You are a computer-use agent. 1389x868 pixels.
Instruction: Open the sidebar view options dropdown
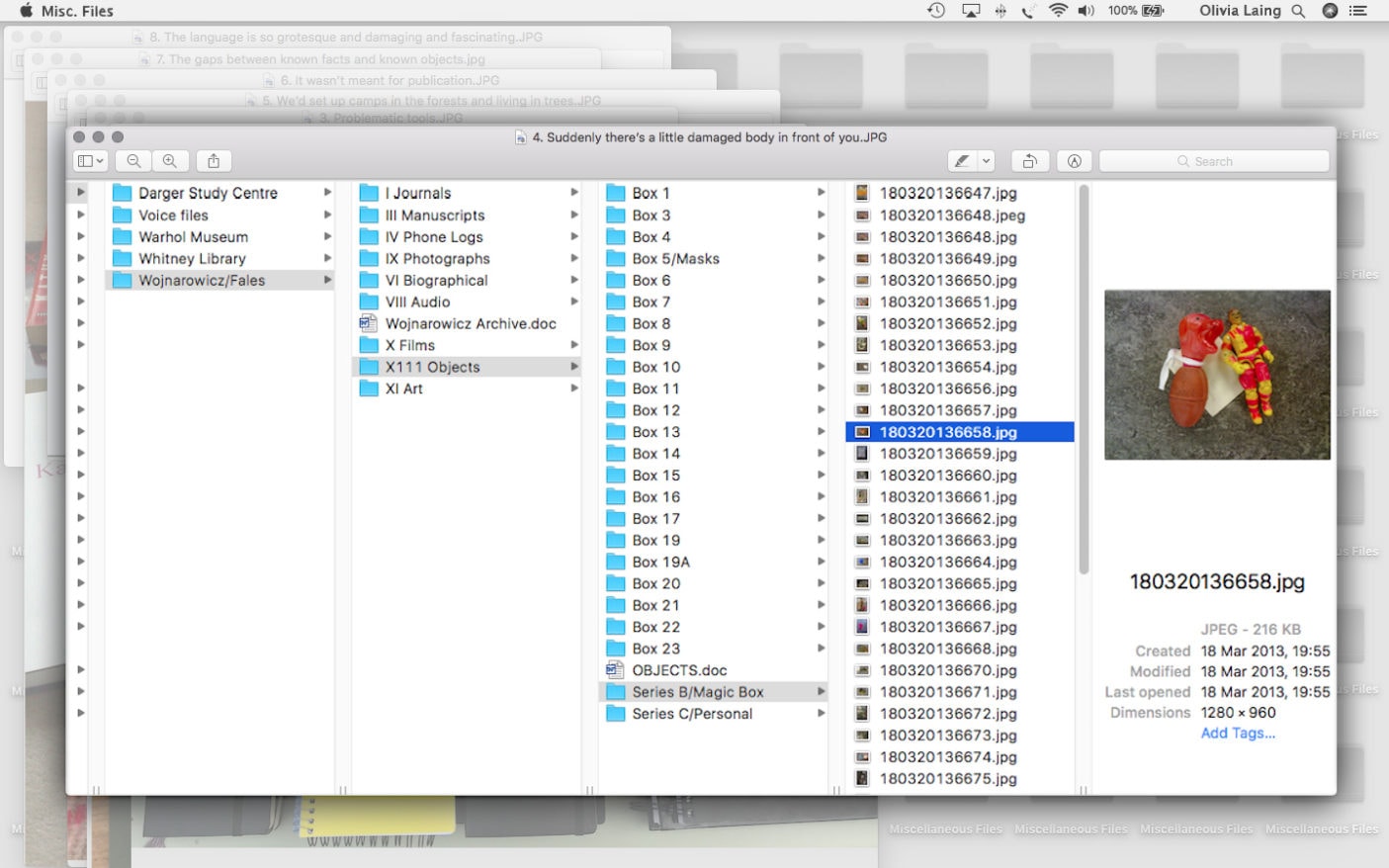point(90,161)
